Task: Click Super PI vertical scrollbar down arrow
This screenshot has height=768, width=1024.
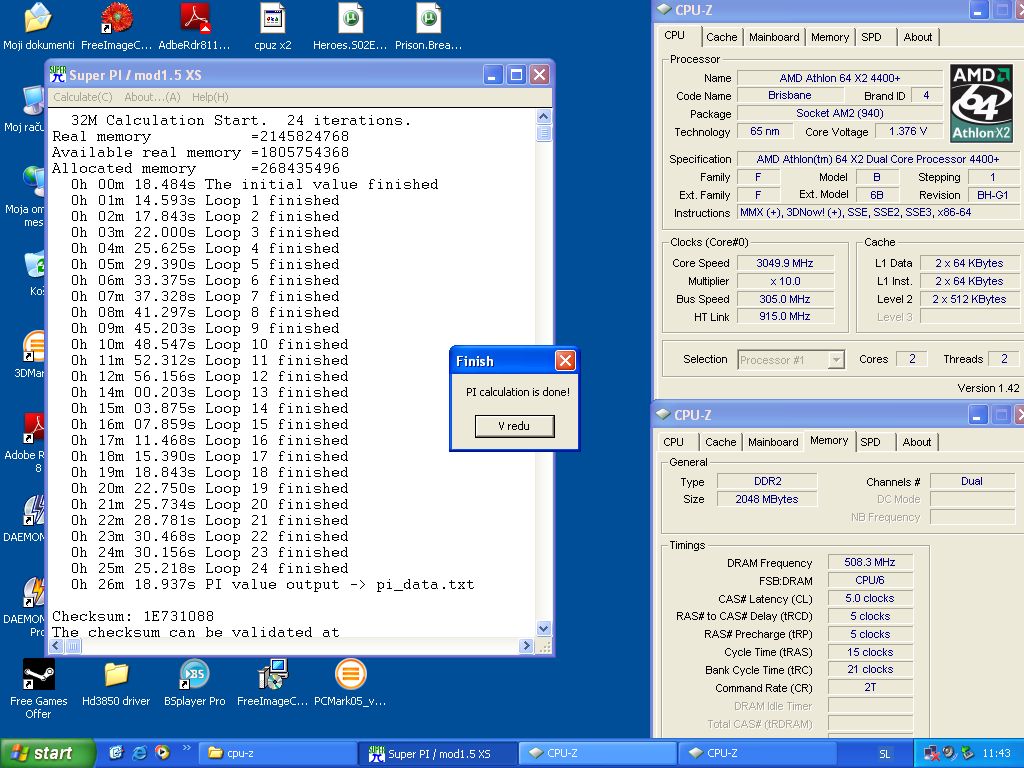Action: coord(543,628)
